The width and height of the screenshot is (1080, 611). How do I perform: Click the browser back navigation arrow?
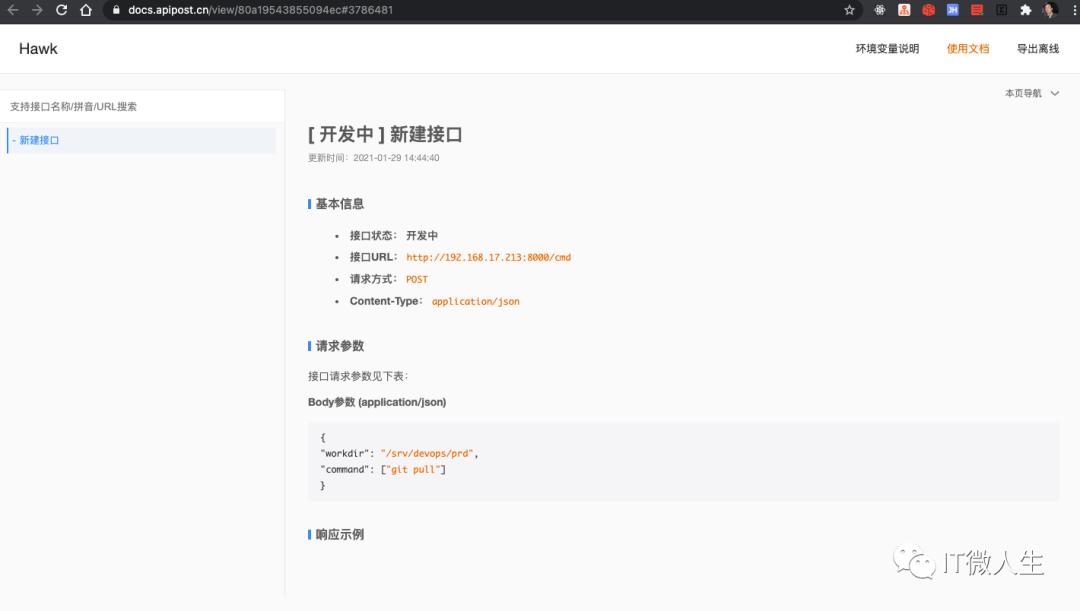[14, 11]
